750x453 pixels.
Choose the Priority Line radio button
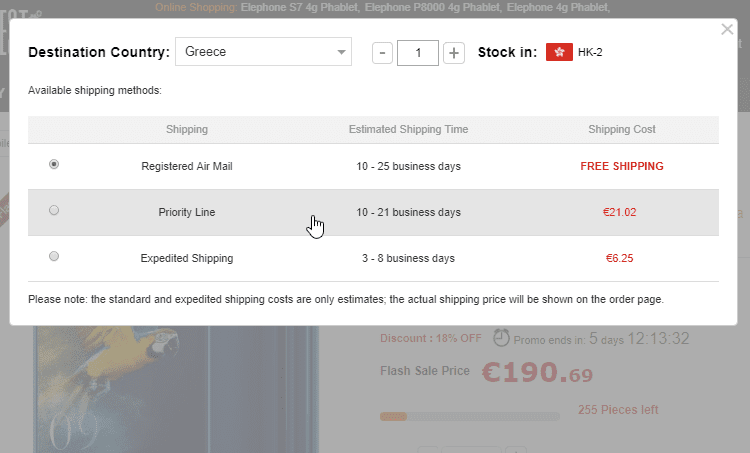(x=54, y=210)
